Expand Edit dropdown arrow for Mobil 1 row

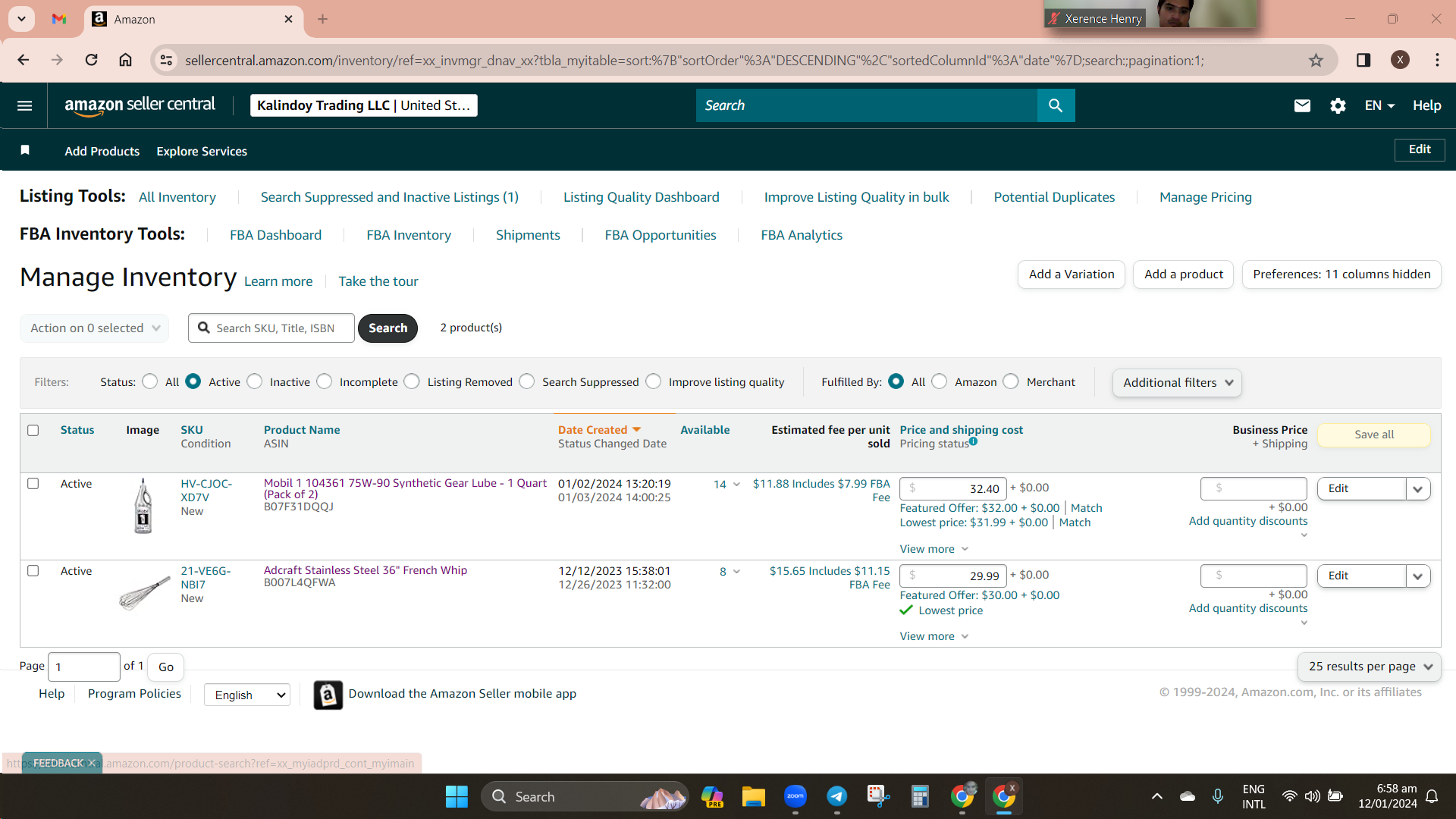coord(1418,489)
